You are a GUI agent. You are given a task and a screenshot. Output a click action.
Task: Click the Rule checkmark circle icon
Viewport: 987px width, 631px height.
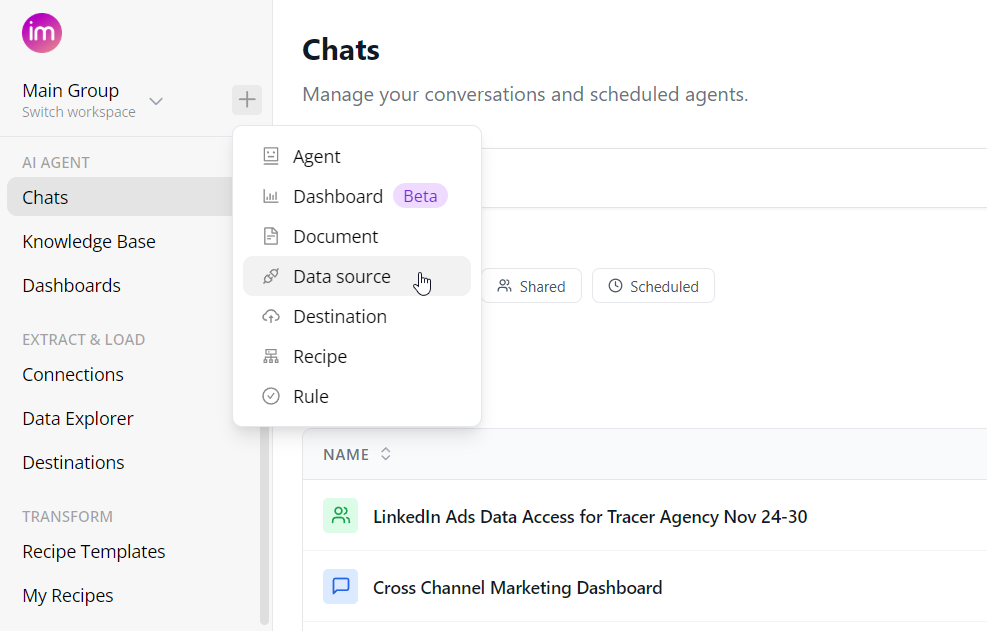tap(271, 397)
